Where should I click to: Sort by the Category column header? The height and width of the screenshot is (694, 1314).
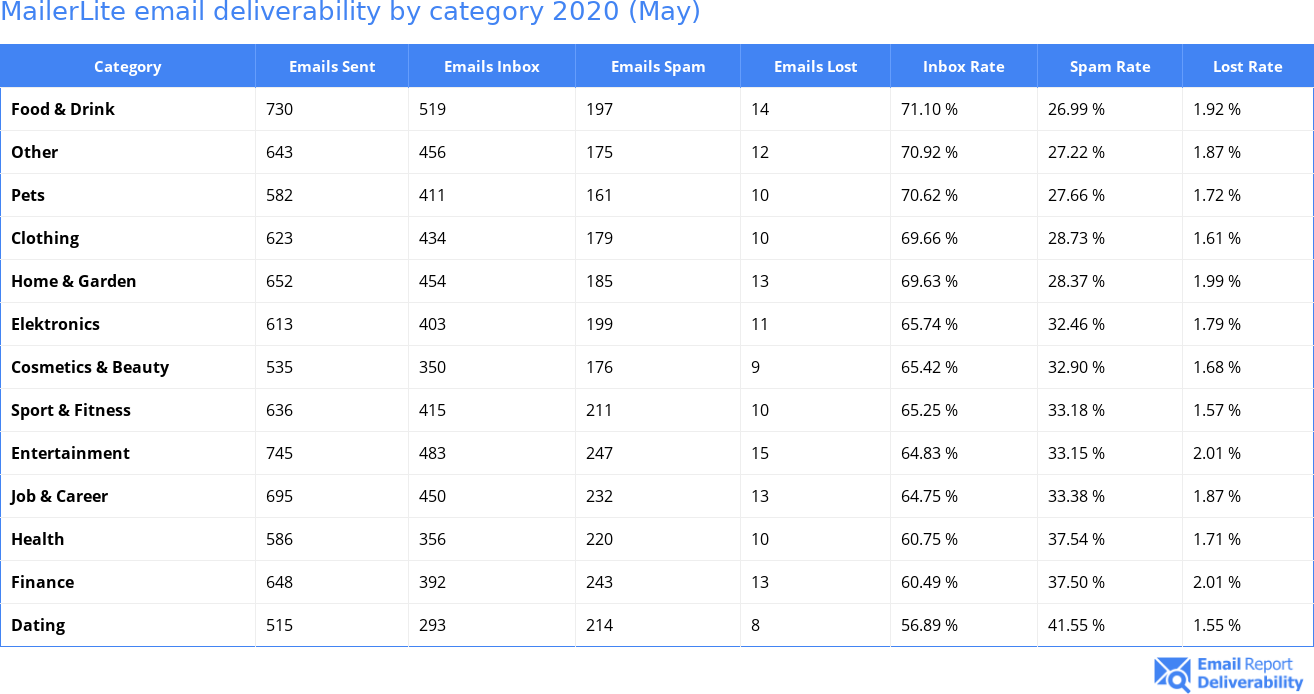click(127, 67)
